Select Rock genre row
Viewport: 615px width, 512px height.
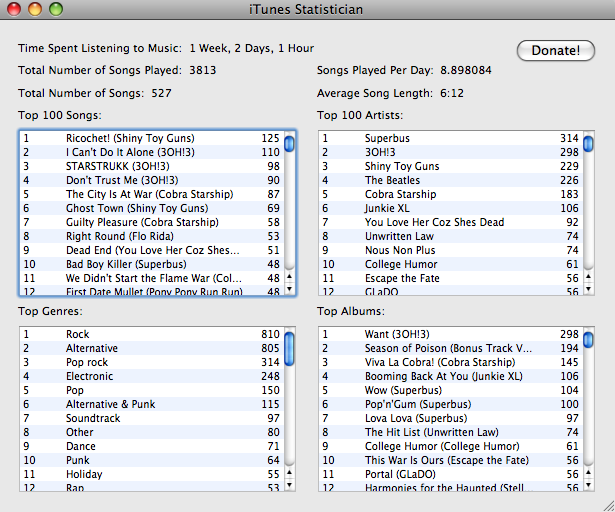click(152, 334)
